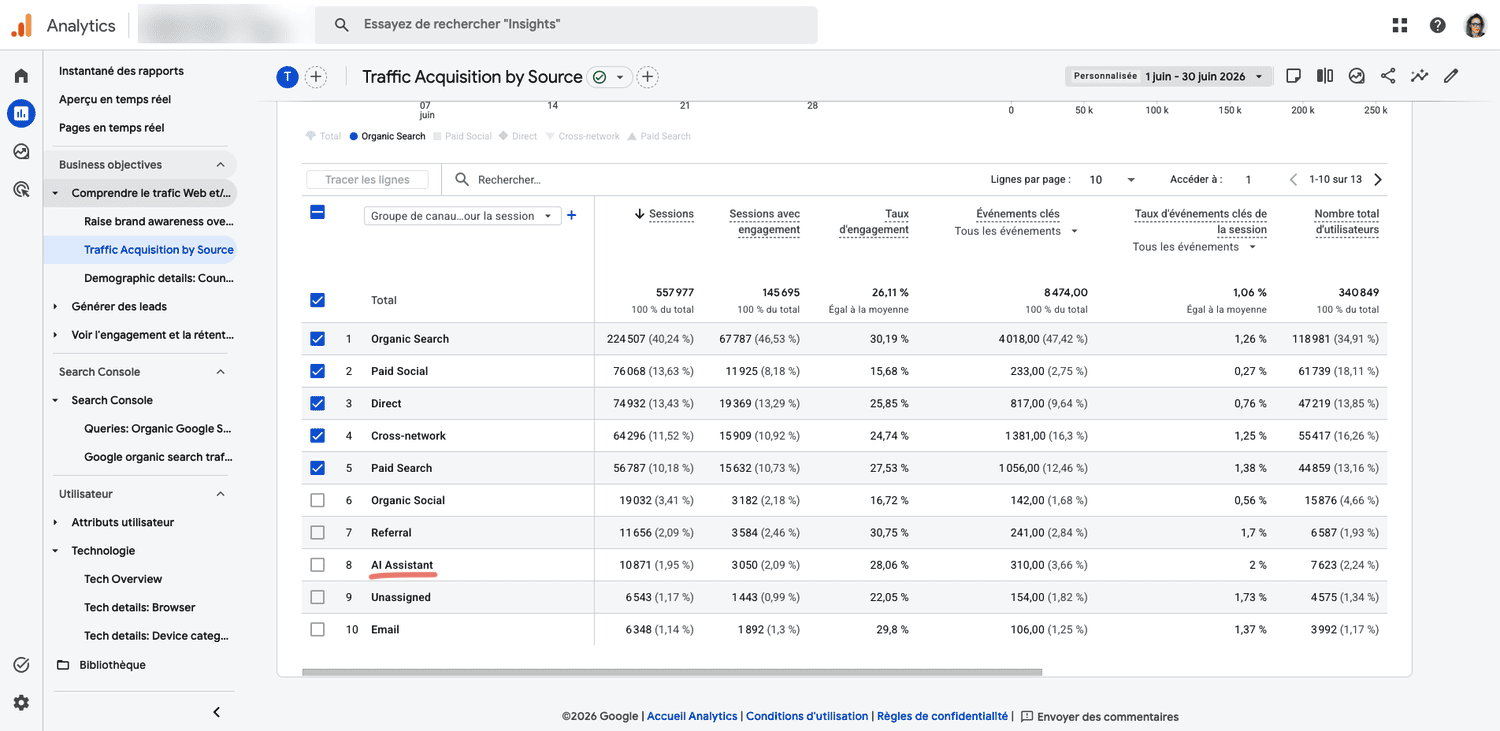Screen dimensions: 1500x731
Task: Click the Google apps grid icon
Action: click(1399, 25)
